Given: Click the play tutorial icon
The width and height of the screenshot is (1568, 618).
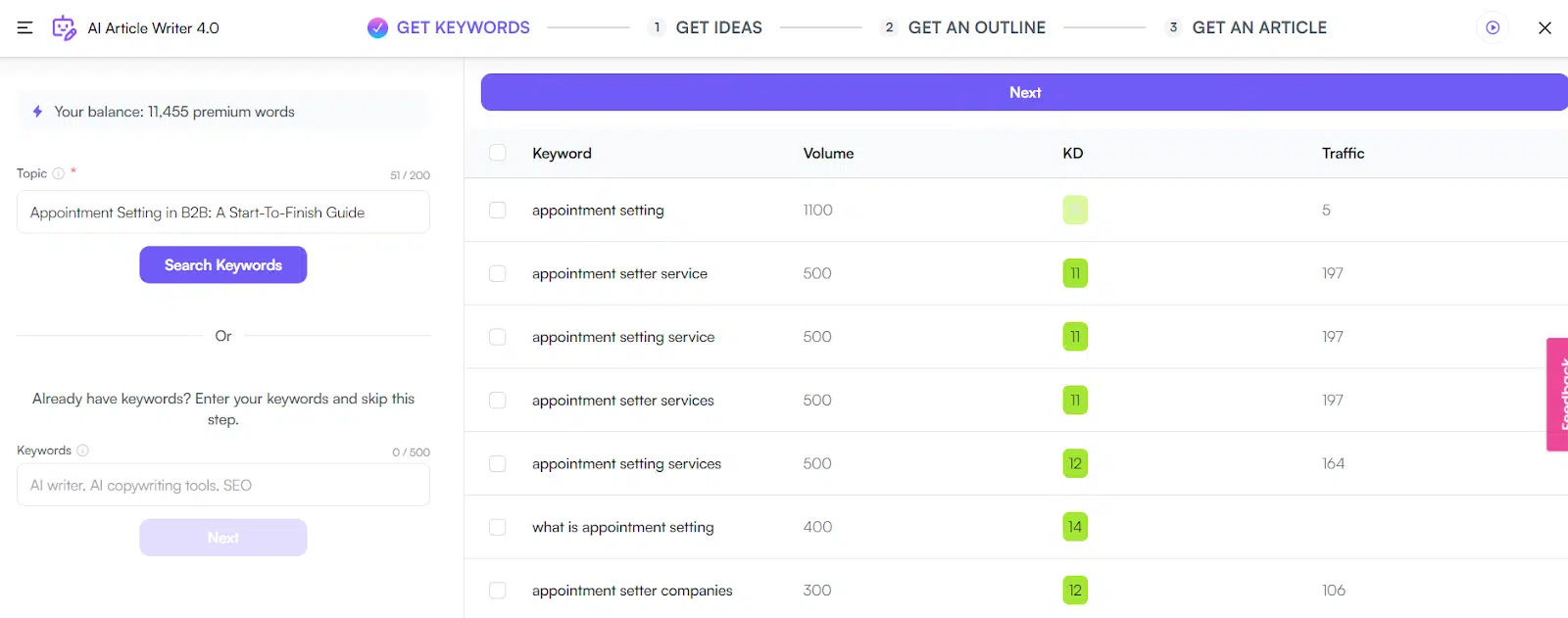Looking at the screenshot, I should pos(1493,27).
